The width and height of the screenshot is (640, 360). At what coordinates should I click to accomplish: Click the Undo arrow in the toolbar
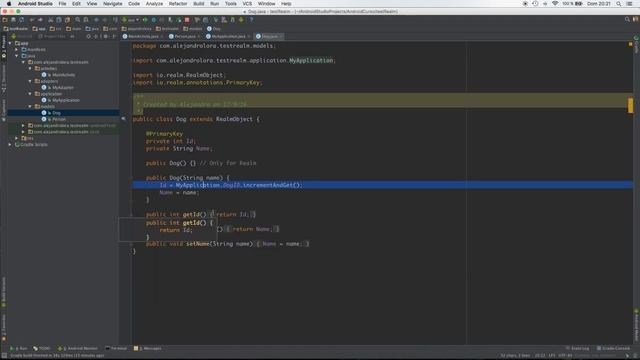click(32, 20)
